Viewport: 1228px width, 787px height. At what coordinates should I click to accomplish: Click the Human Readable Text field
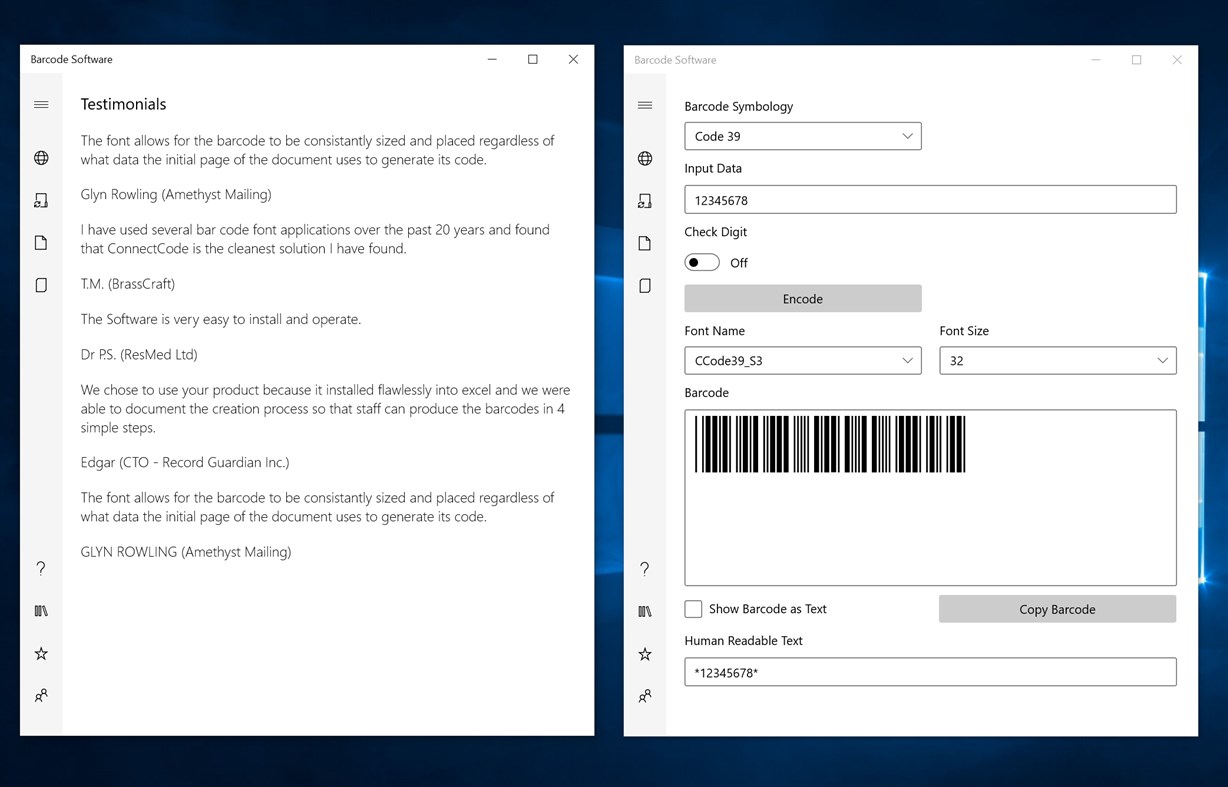[x=930, y=672]
